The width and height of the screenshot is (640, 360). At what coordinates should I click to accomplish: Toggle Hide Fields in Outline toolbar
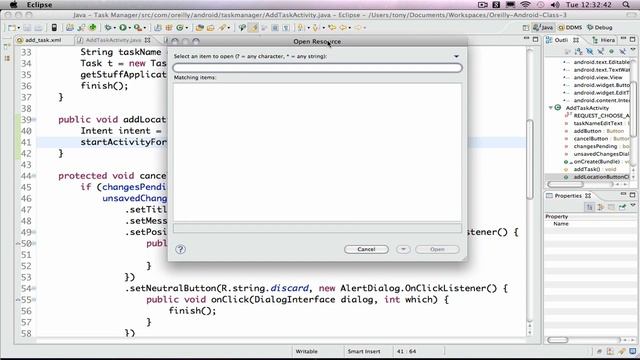coord(589,51)
